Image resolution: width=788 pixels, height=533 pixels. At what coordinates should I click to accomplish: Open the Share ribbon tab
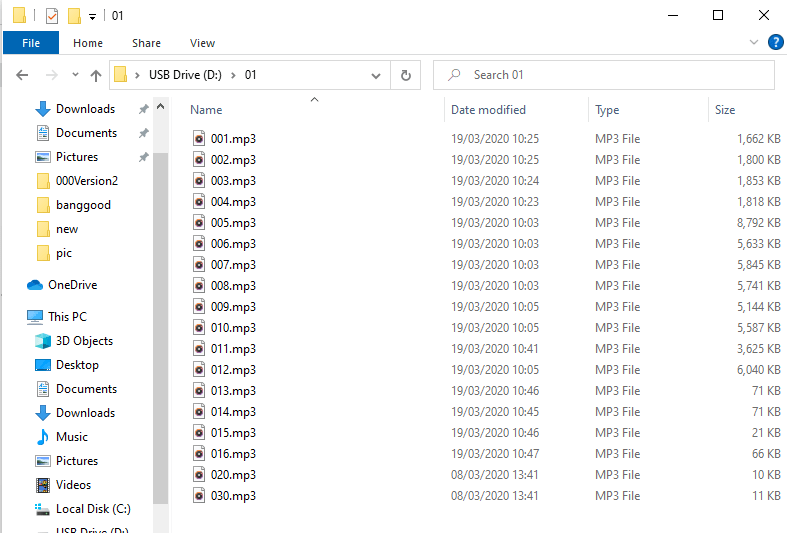(146, 43)
